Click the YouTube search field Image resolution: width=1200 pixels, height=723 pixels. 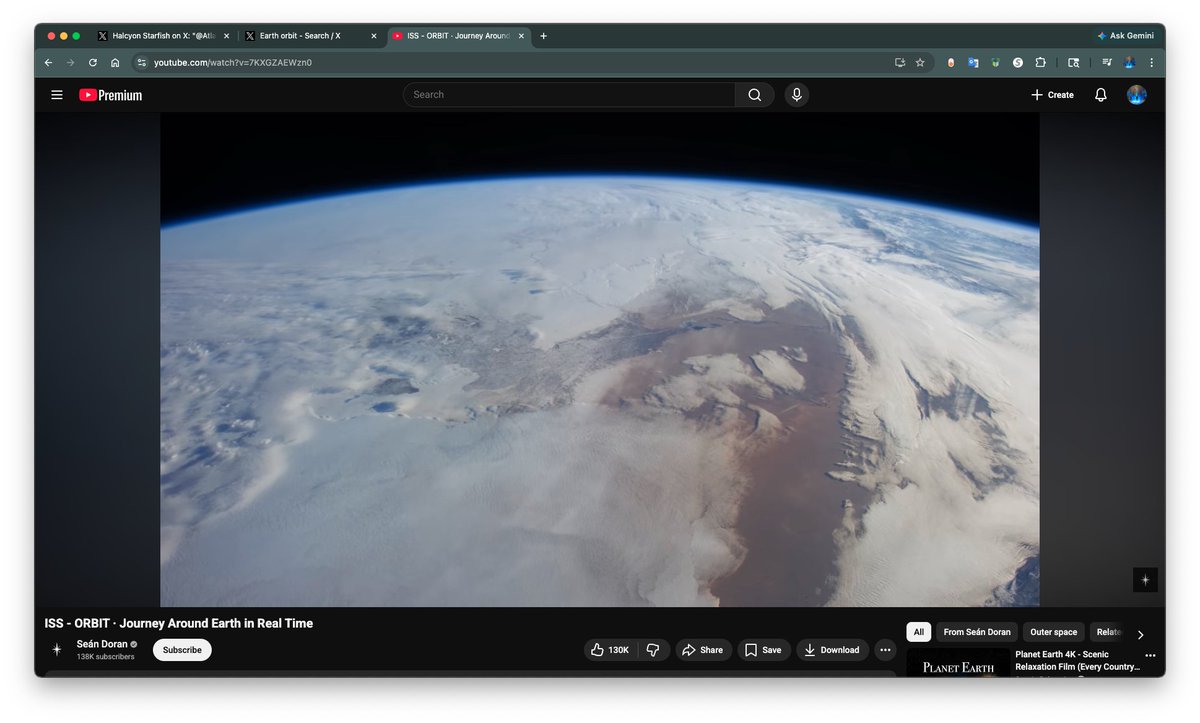pos(569,95)
